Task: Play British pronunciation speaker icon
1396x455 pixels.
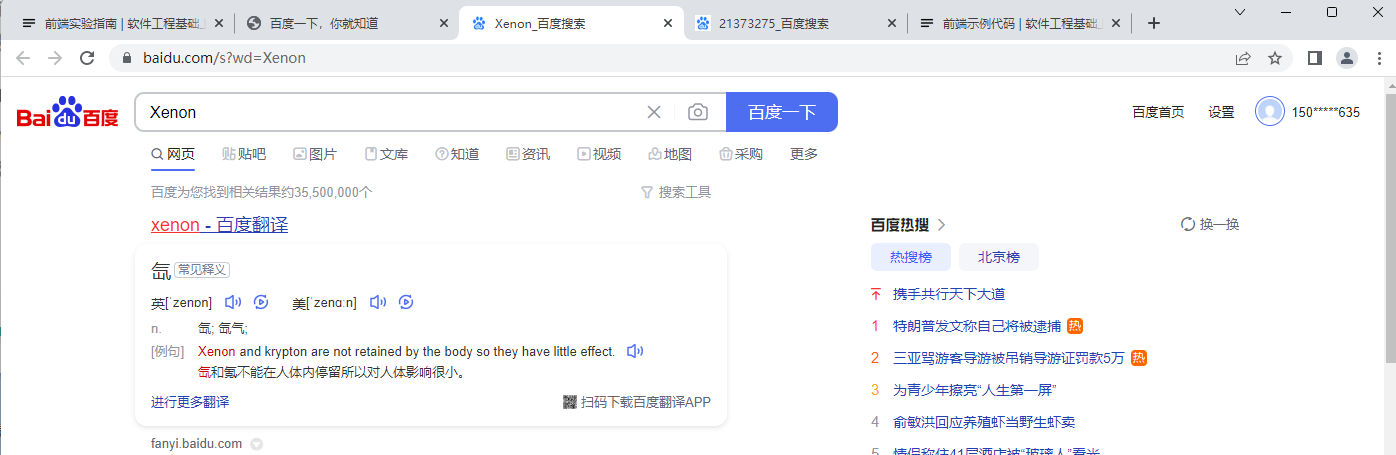Action: click(233, 302)
